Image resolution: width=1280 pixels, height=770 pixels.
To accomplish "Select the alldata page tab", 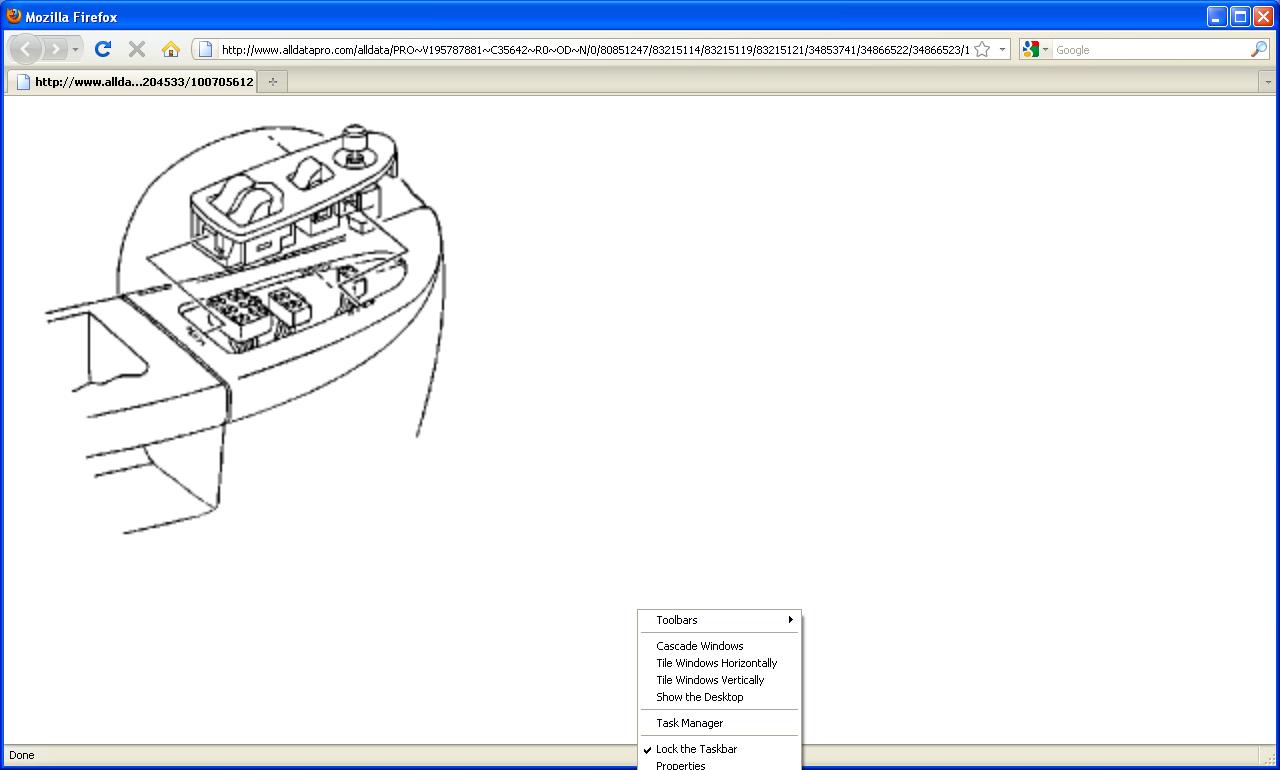I will (x=132, y=82).
